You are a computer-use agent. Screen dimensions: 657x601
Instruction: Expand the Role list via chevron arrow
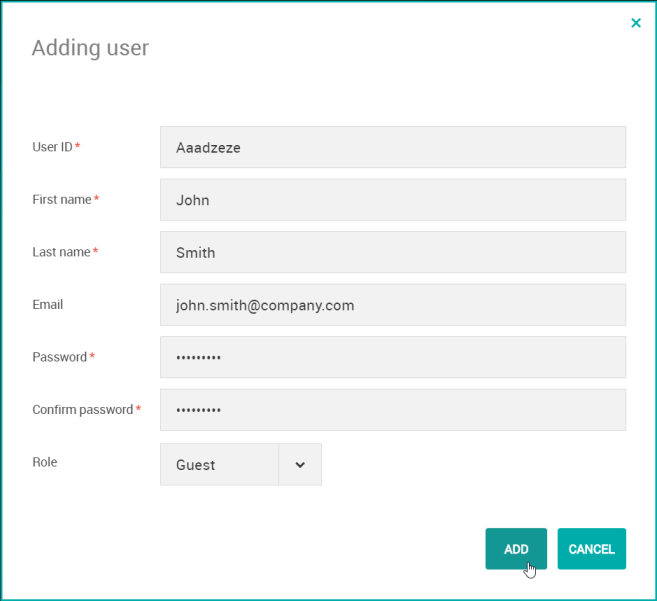click(300, 464)
